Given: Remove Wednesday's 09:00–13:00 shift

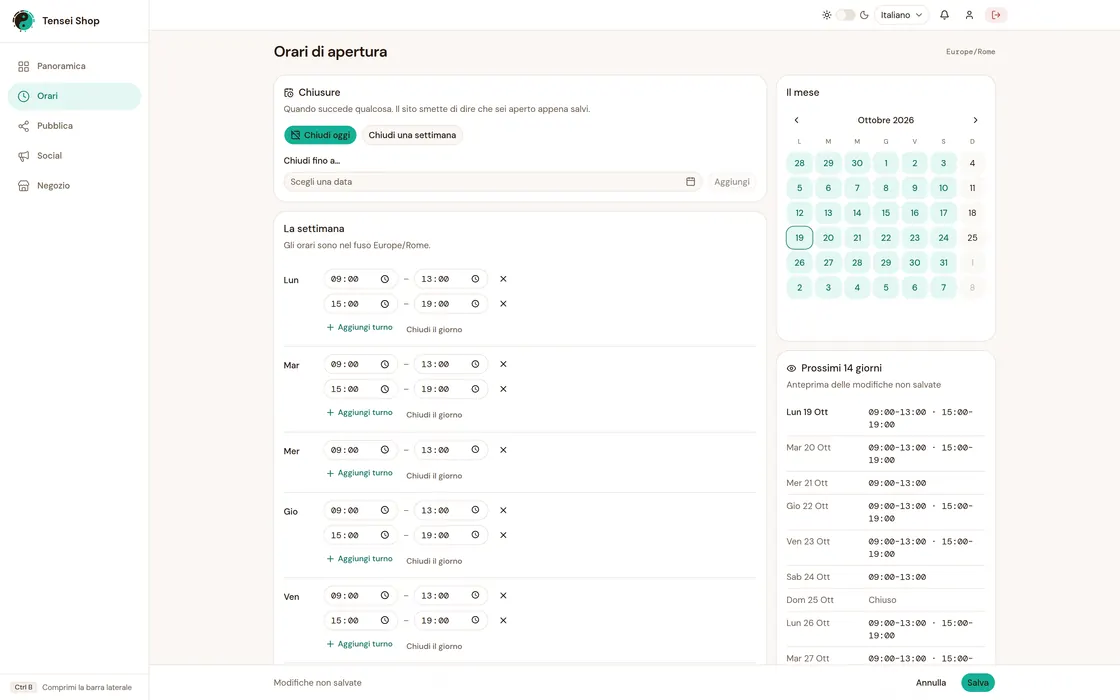Looking at the screenshot, I should 503,450.
